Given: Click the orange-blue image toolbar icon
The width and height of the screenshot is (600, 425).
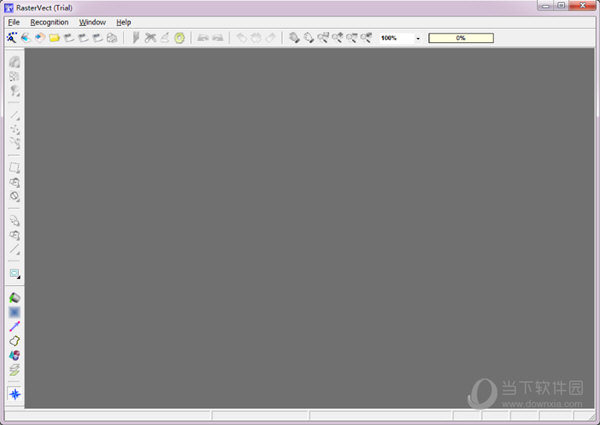Looking at the screenshot, I should [x=40, y=37].
